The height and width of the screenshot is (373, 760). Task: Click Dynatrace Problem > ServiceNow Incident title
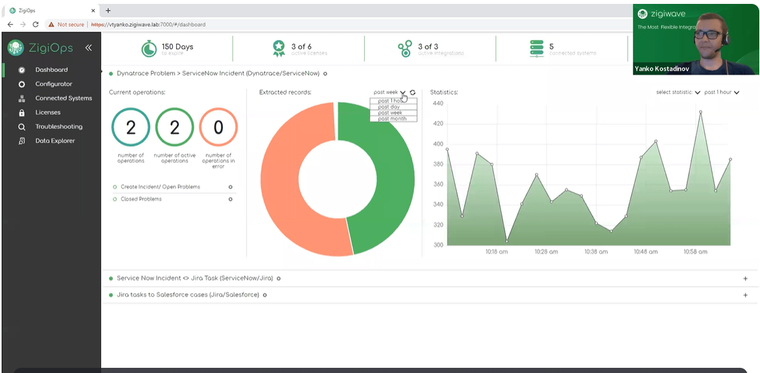[218, 74]
